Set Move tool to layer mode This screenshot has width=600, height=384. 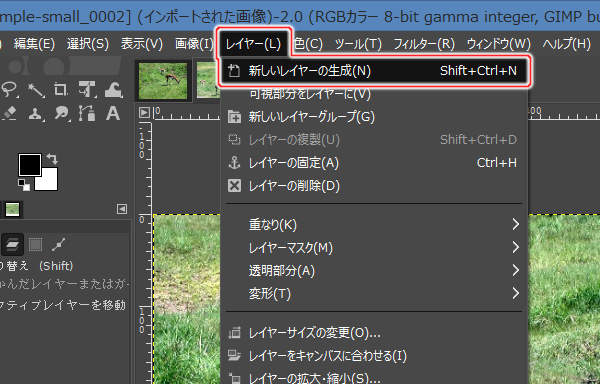click(12, 244)
